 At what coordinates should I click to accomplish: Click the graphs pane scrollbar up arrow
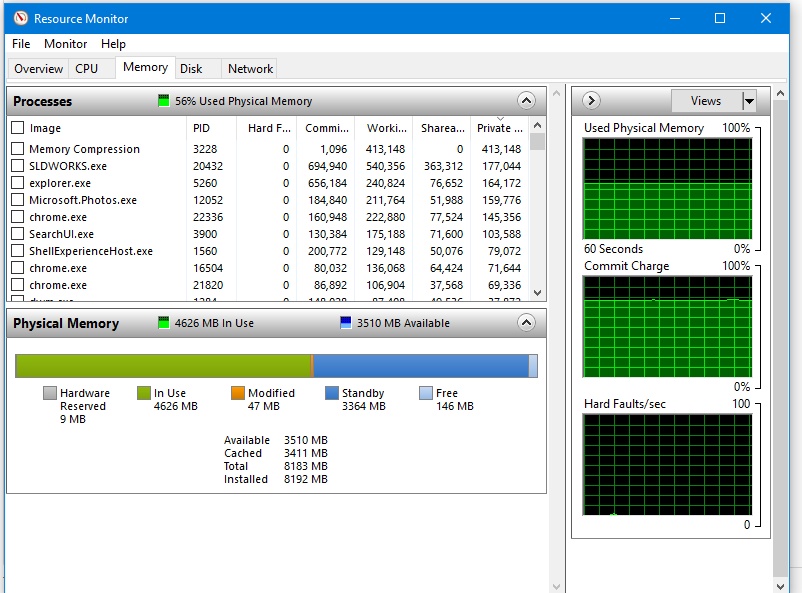780,94
